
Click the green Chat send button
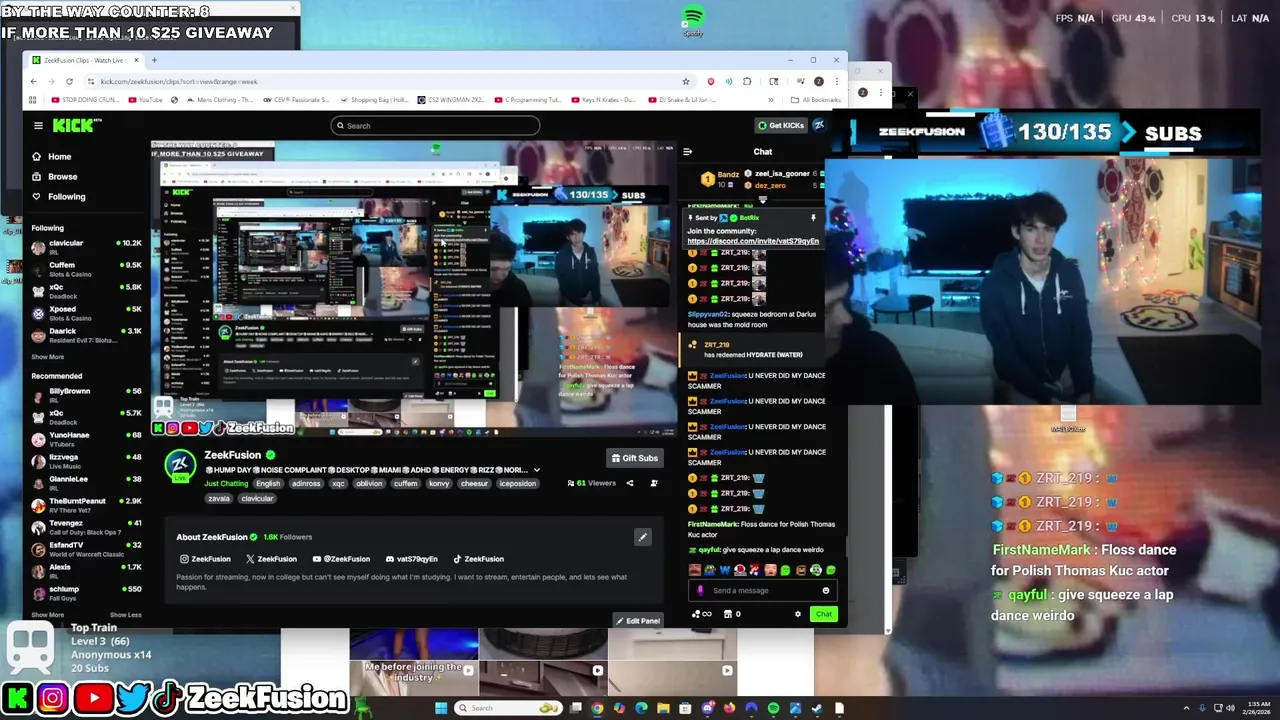(x=823, y=614)
